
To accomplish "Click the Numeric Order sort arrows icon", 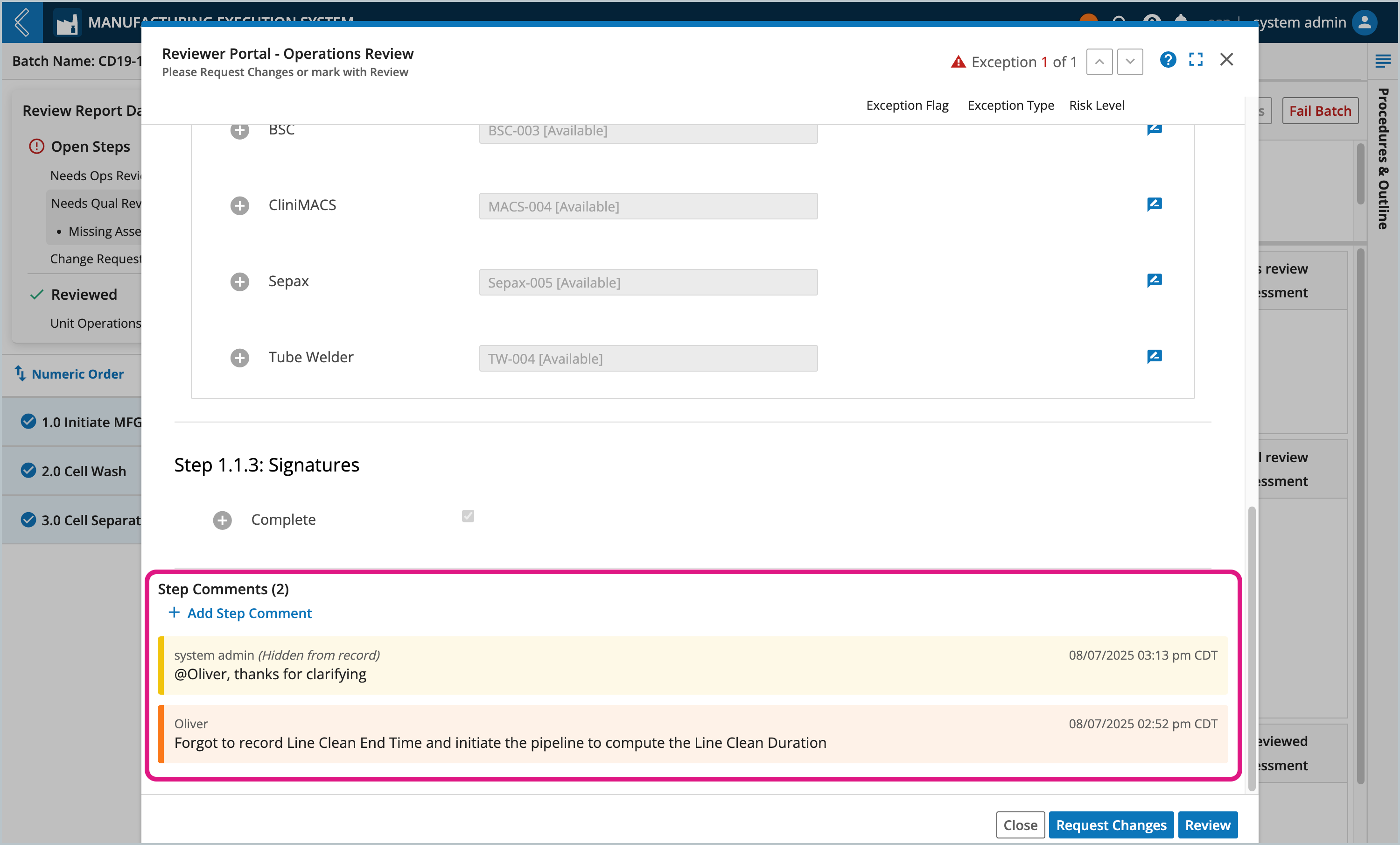I will pyautogui.click(x=20, y=373).
